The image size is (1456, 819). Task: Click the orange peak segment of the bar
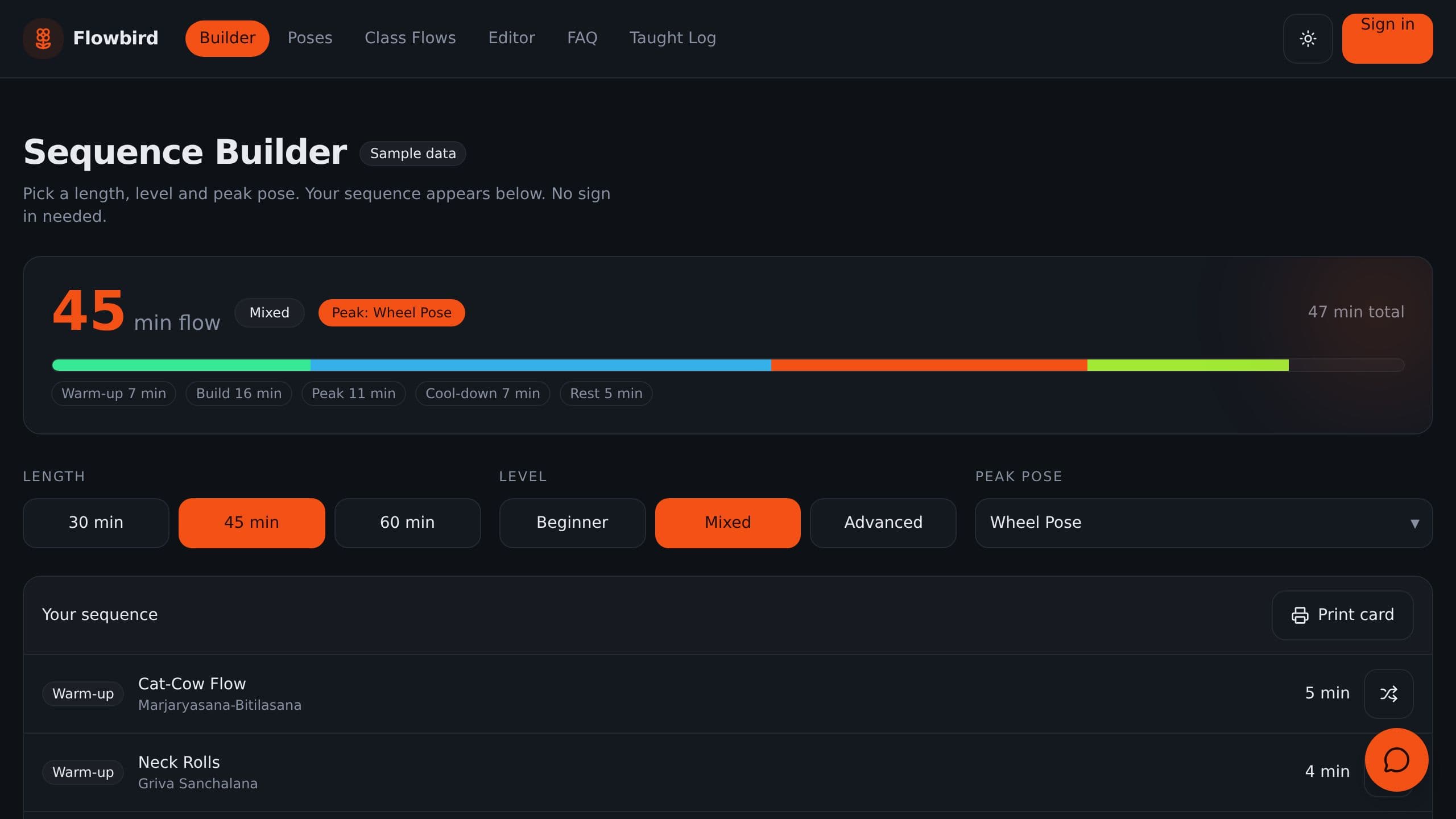(x=929, y=365)
